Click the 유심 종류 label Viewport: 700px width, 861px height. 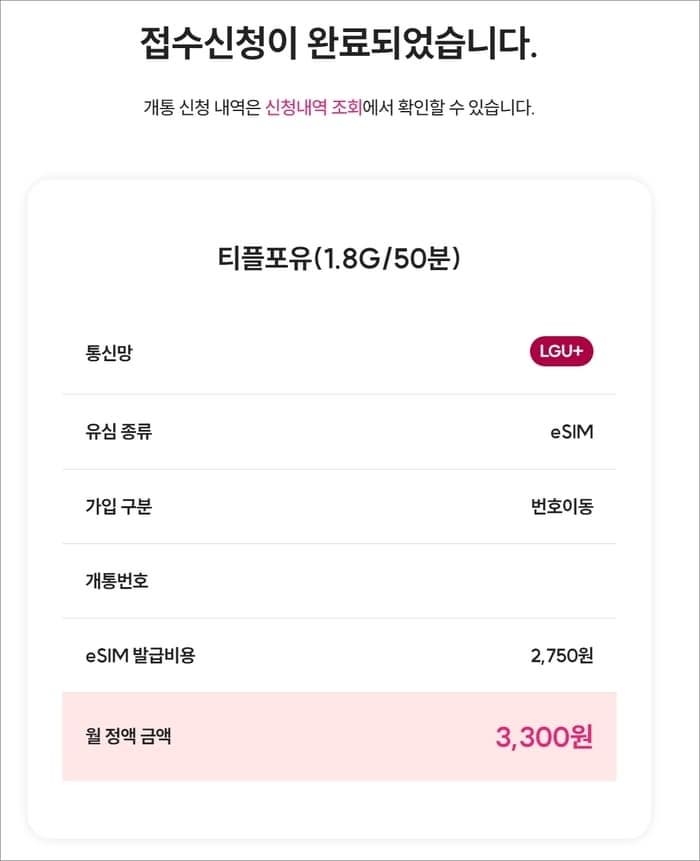(119, 432)
